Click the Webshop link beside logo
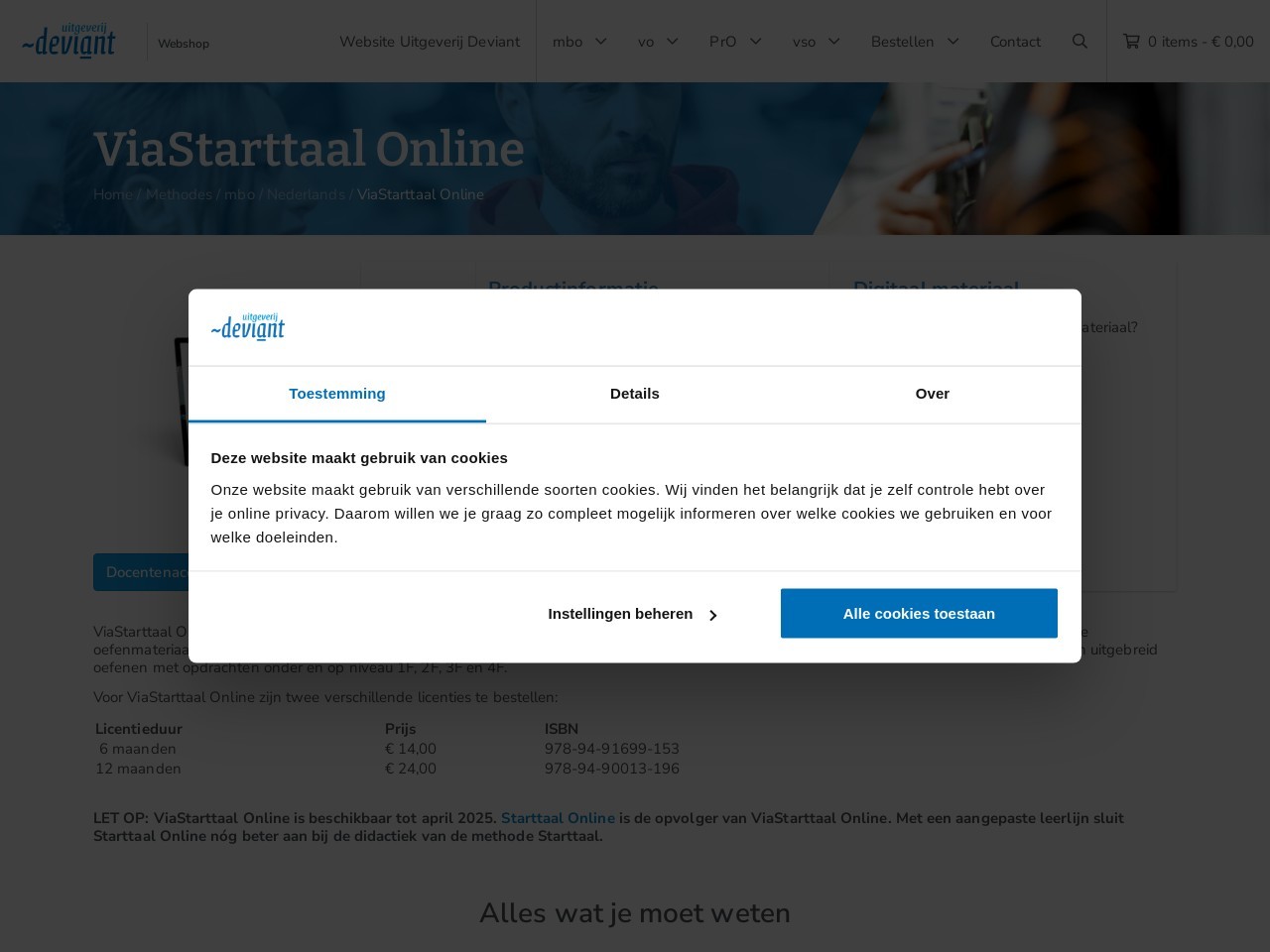Viewport: 1270px width, 952px height. [184, 44]
